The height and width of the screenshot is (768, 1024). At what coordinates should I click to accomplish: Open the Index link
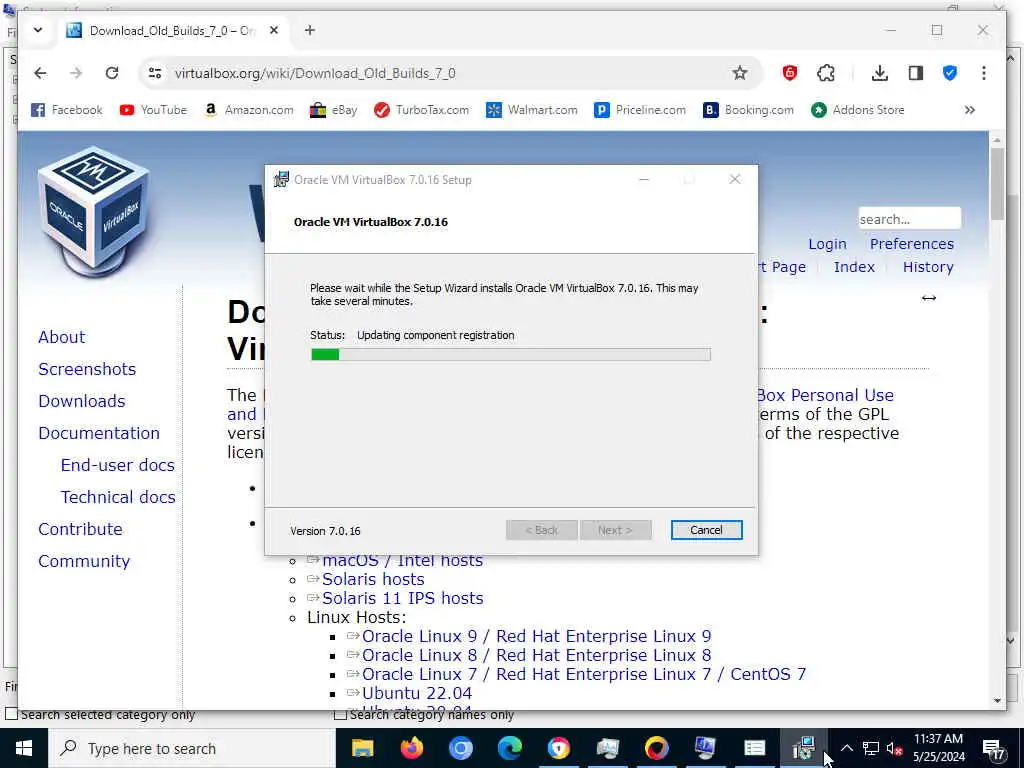click(854, 267)
